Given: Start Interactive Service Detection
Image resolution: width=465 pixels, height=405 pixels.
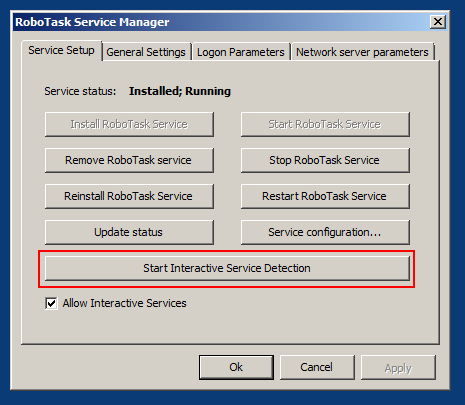Looking at the screenshot, I should point(227,268).
